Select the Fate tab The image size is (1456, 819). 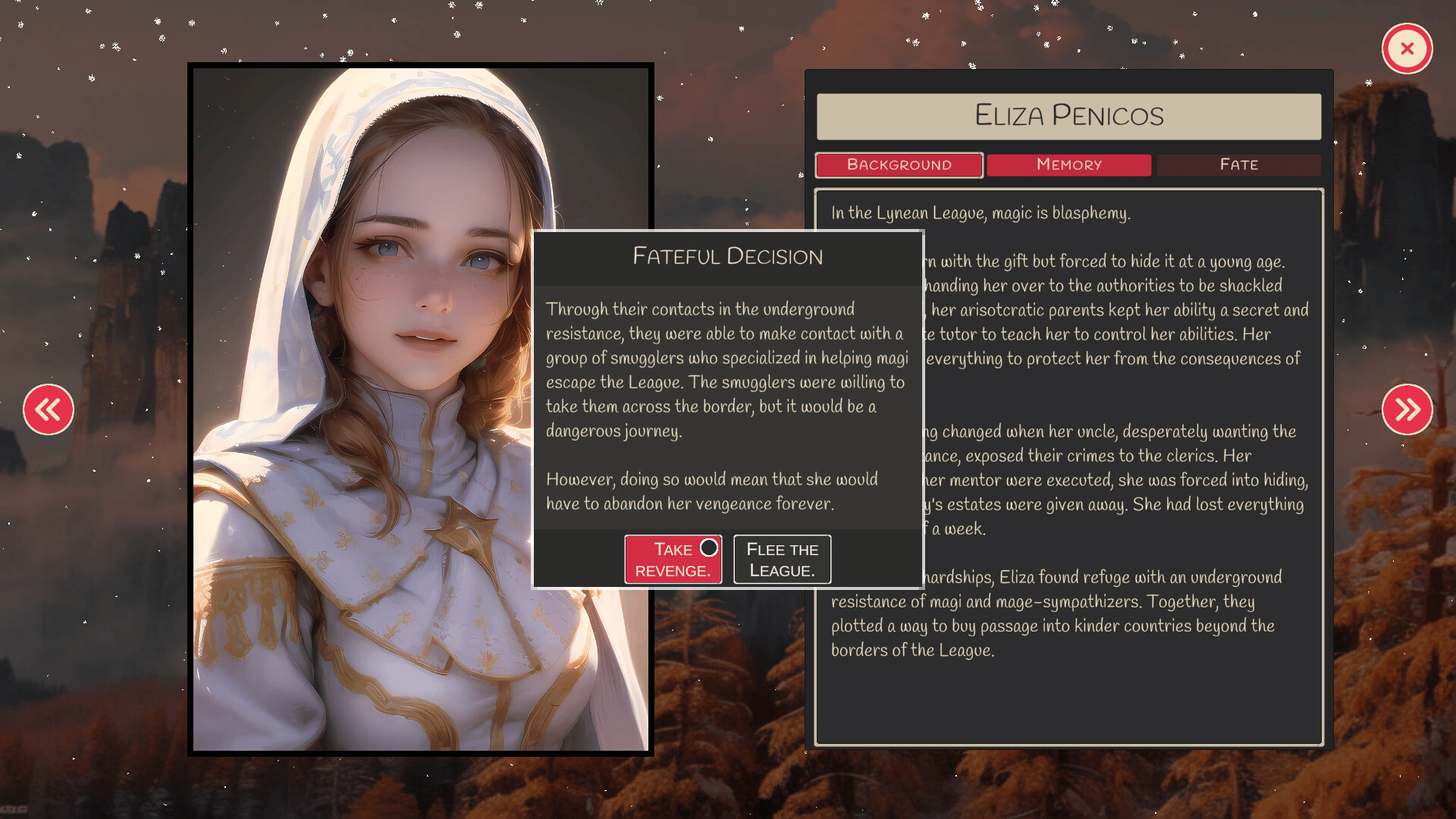[x=1238, y=165]
